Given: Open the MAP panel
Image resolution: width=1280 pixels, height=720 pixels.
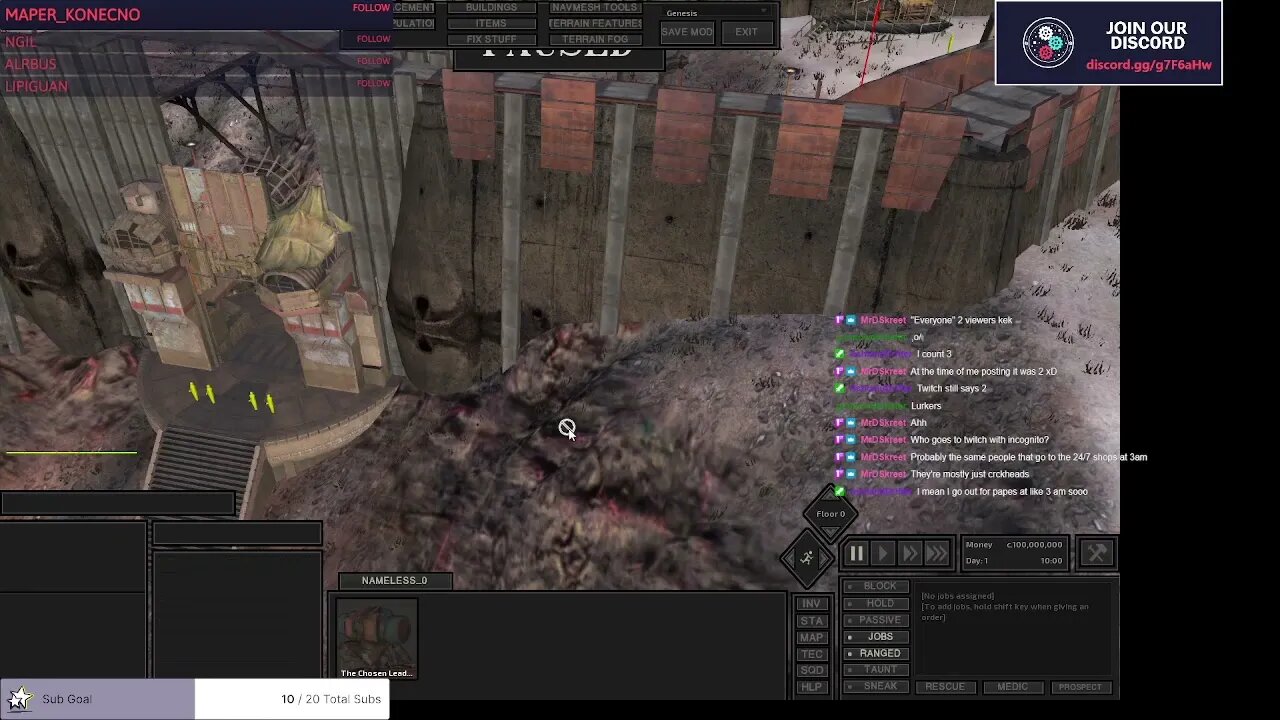Looking at the screenshot, I should click(811, 637).
